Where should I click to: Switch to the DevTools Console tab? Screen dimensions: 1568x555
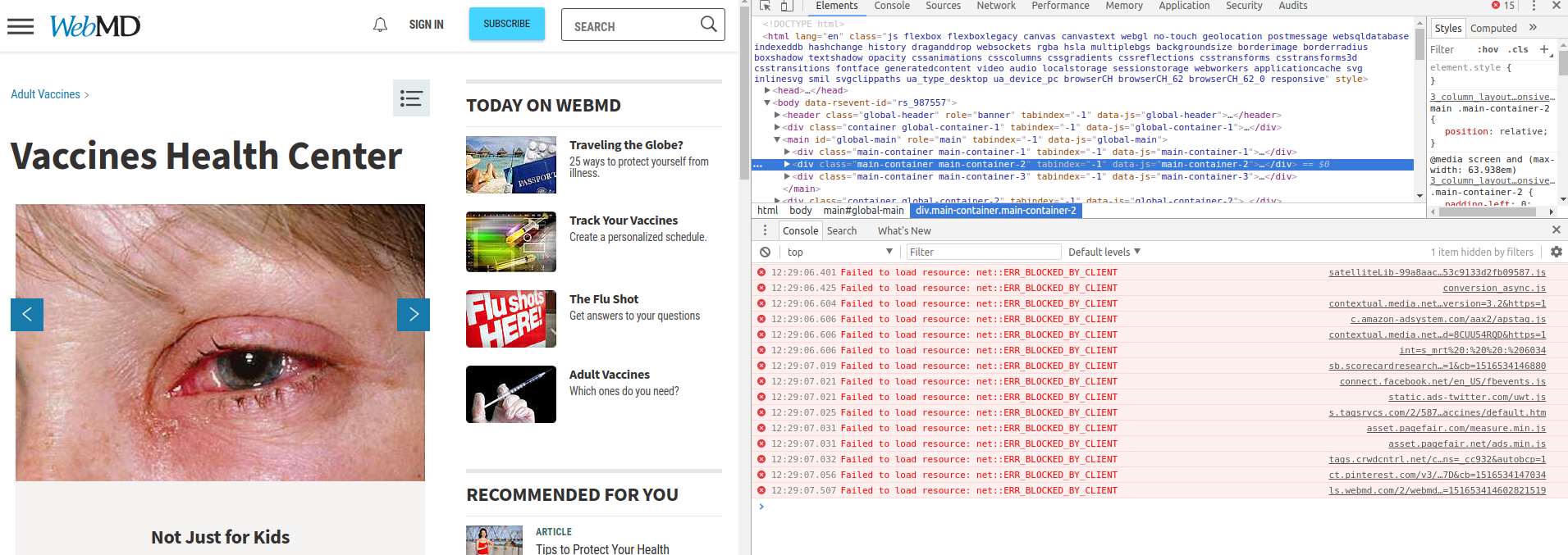pos(892,6)
